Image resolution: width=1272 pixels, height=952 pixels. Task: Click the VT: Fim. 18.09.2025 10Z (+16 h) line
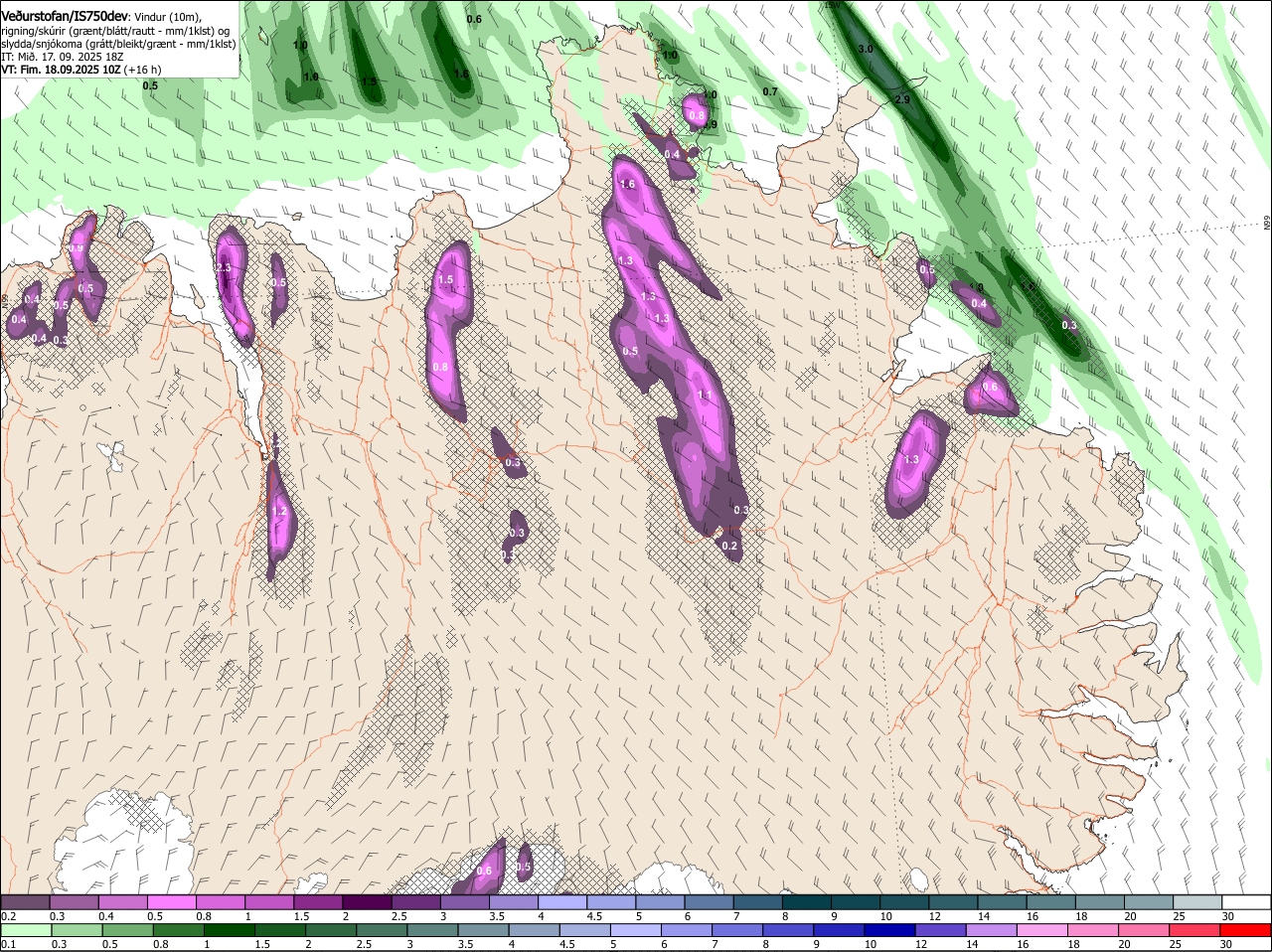(80, 70)
